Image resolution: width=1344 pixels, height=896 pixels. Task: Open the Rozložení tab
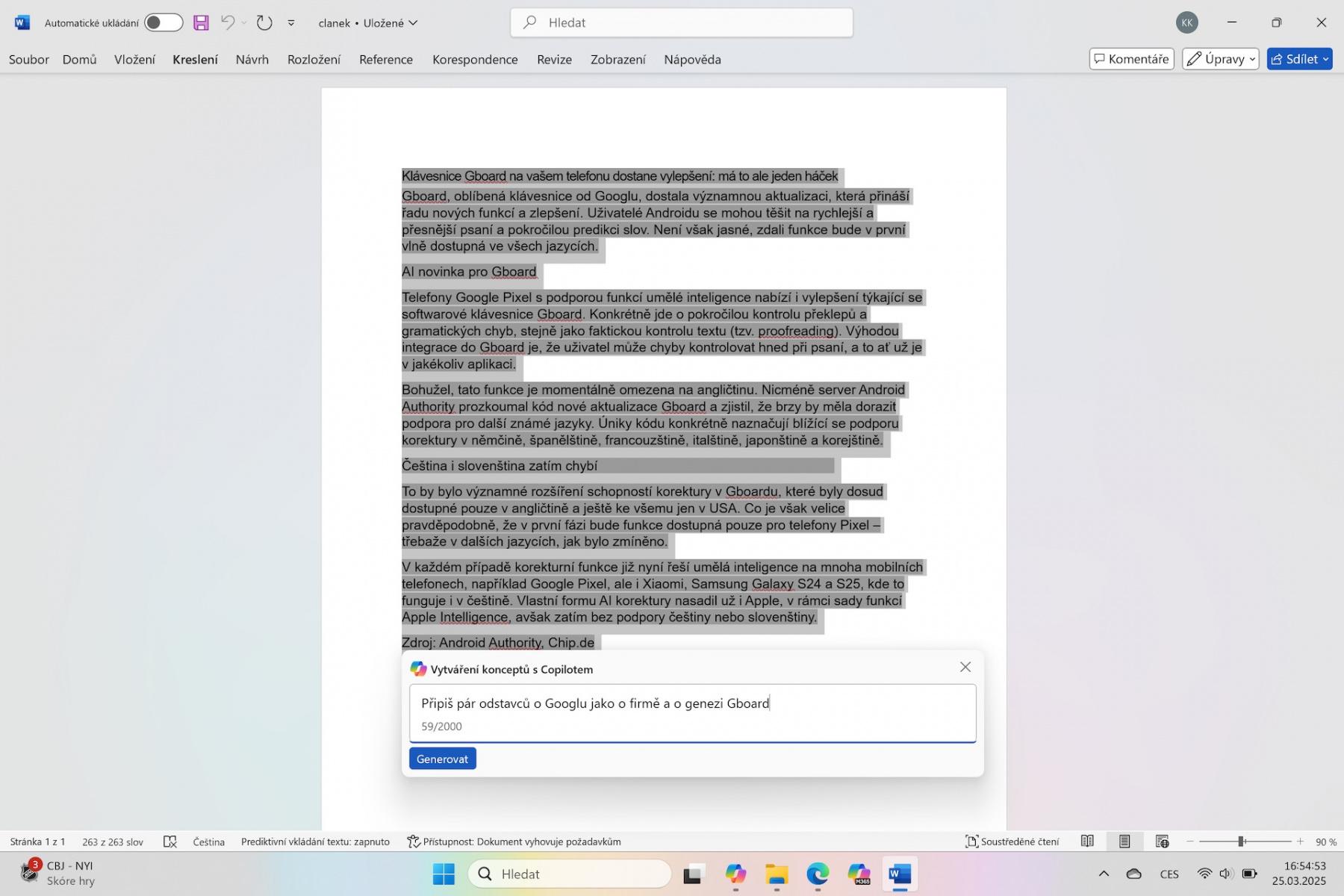point(314,60)
